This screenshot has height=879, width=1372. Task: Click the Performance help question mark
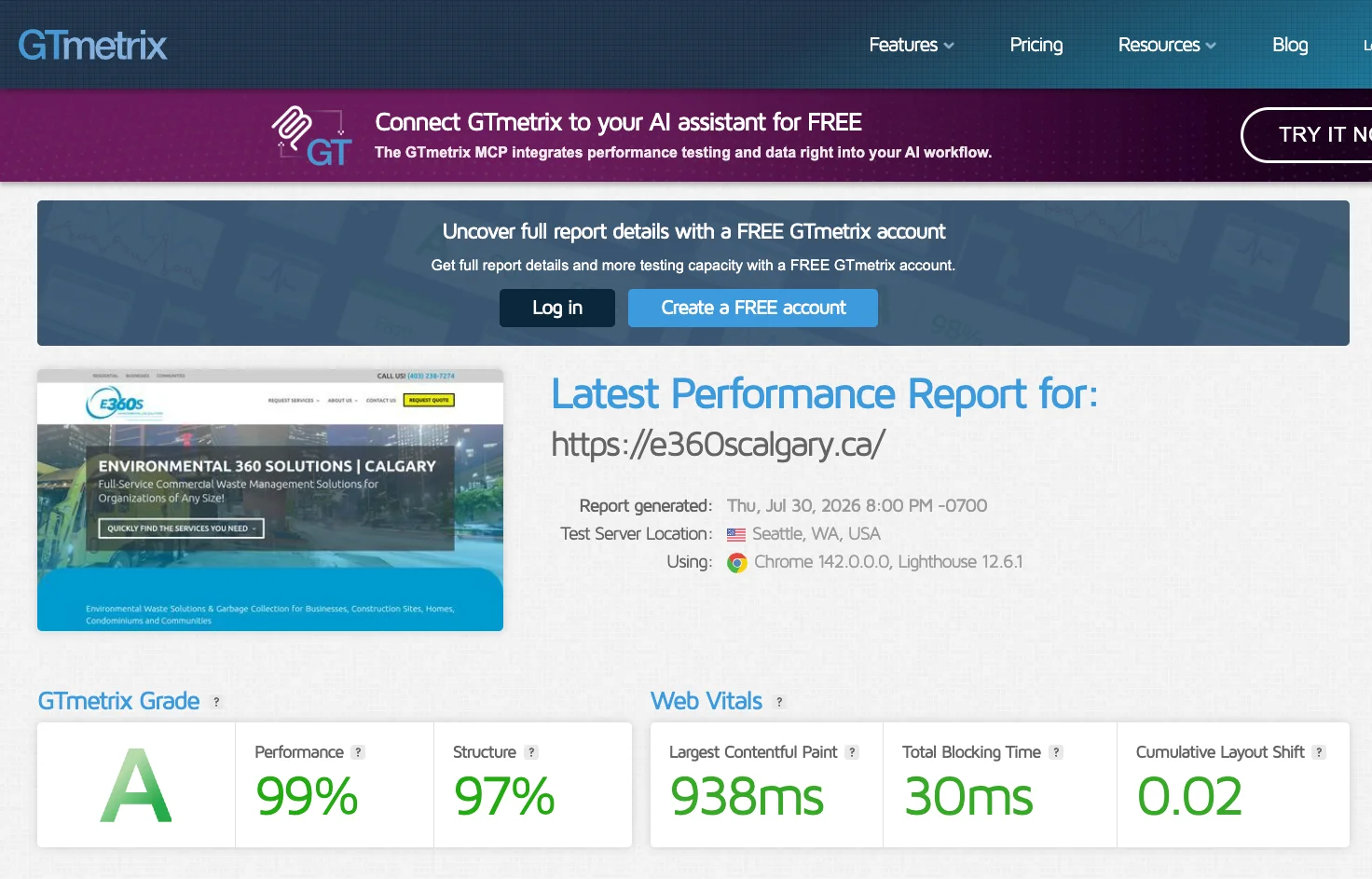[358, 752]
